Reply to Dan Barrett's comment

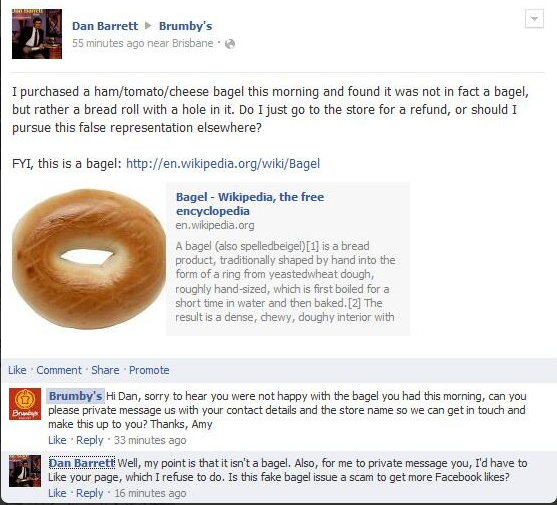coord(90,493)
